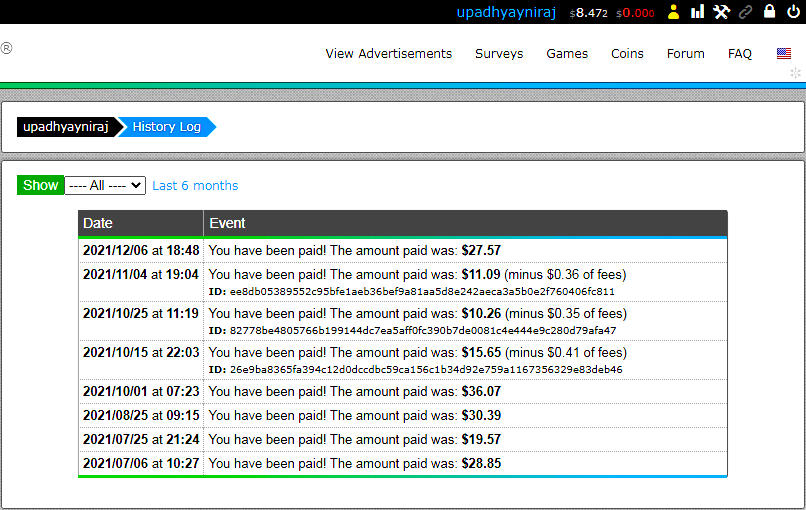
Task: Open the Forum menu item
Action: (685, 54)
